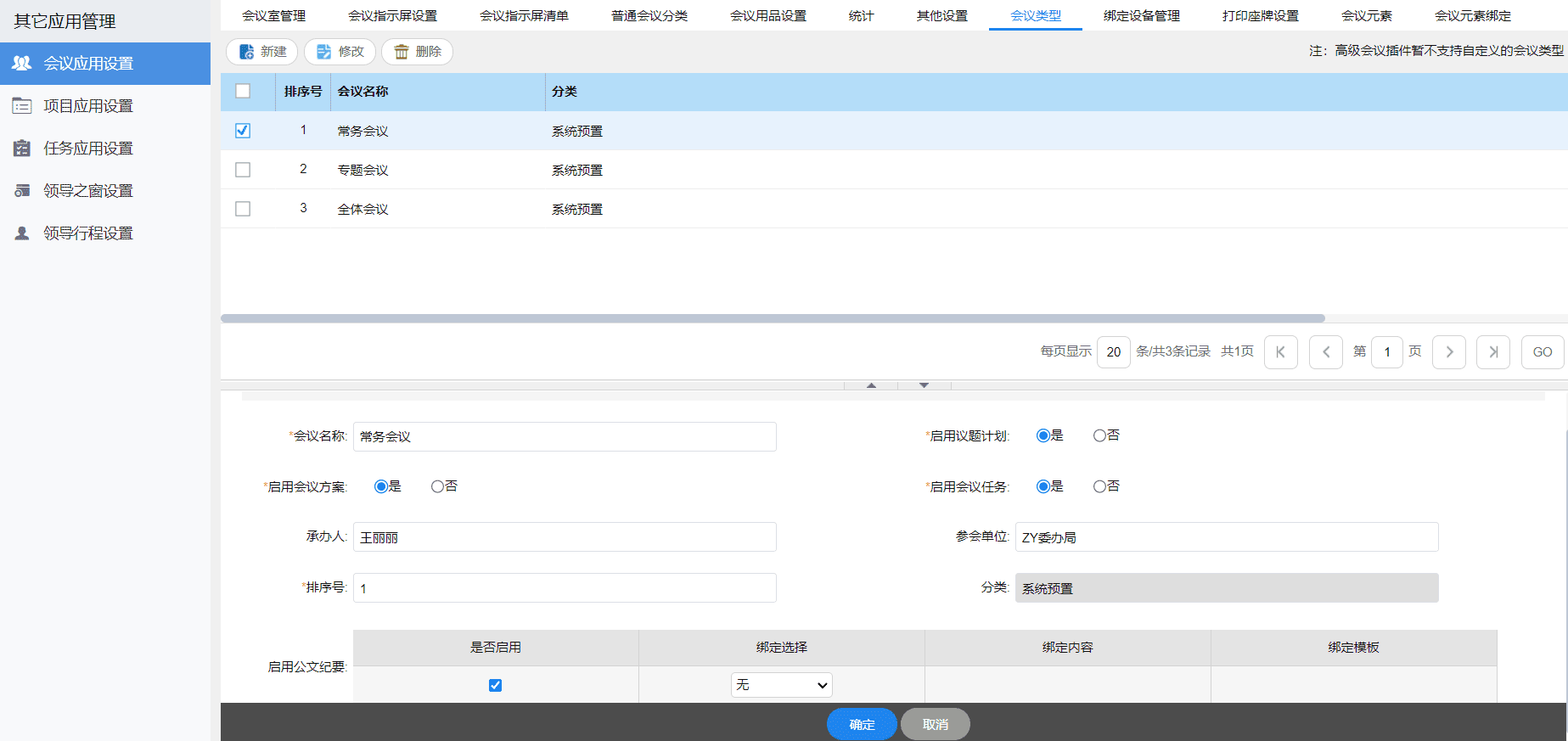Switch to 普通会议分类 tab
This screenshot has height=741, width=1568.
pyautogui.click(x=649, y=15)
